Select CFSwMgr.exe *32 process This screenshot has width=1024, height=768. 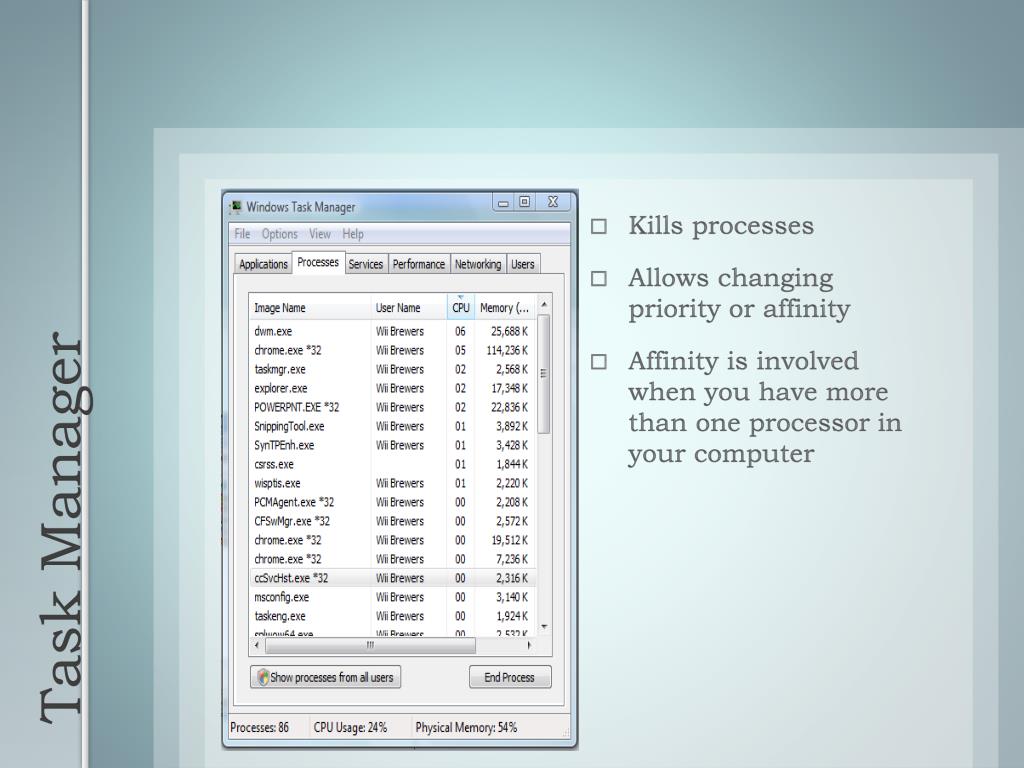coord(392,521)
